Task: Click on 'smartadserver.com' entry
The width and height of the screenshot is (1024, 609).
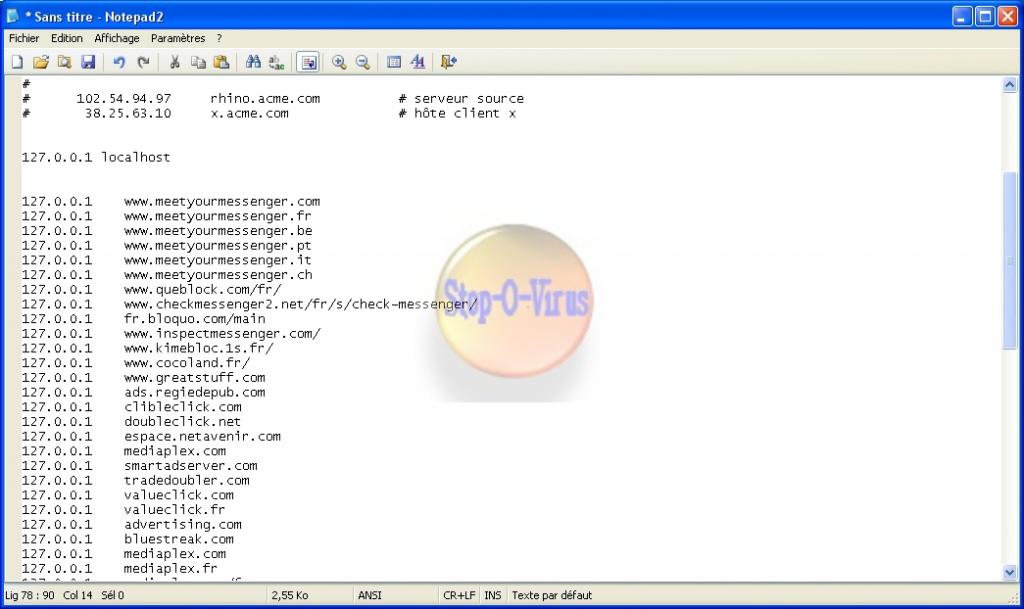Action: click(x=191, y=466)
